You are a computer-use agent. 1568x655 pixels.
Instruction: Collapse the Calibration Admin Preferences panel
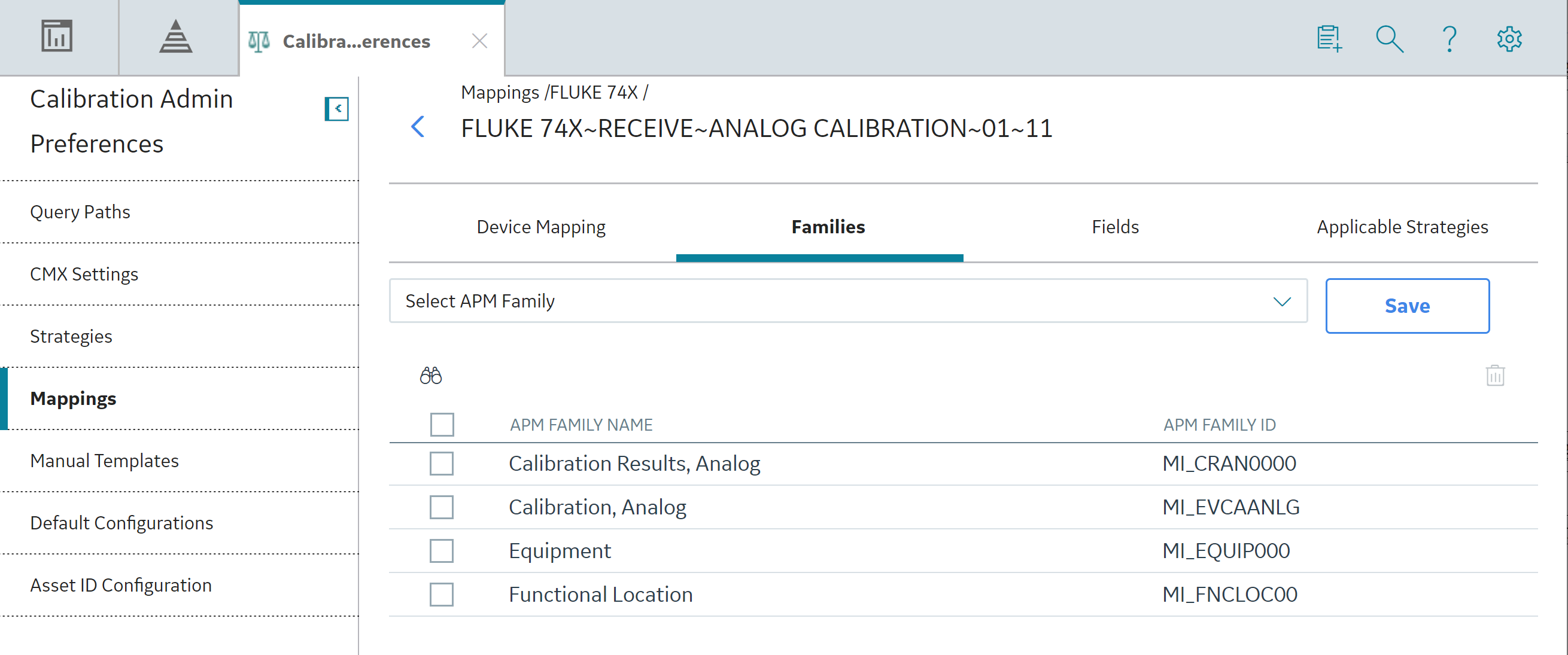point(336,109)
